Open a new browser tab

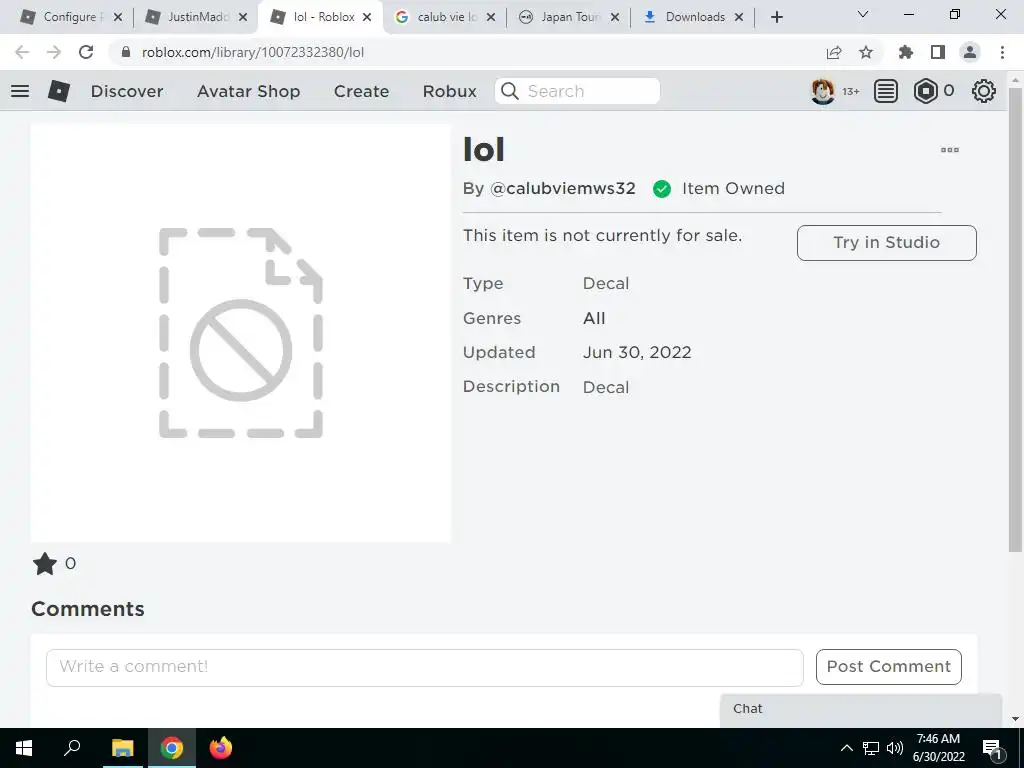[776, 17]
